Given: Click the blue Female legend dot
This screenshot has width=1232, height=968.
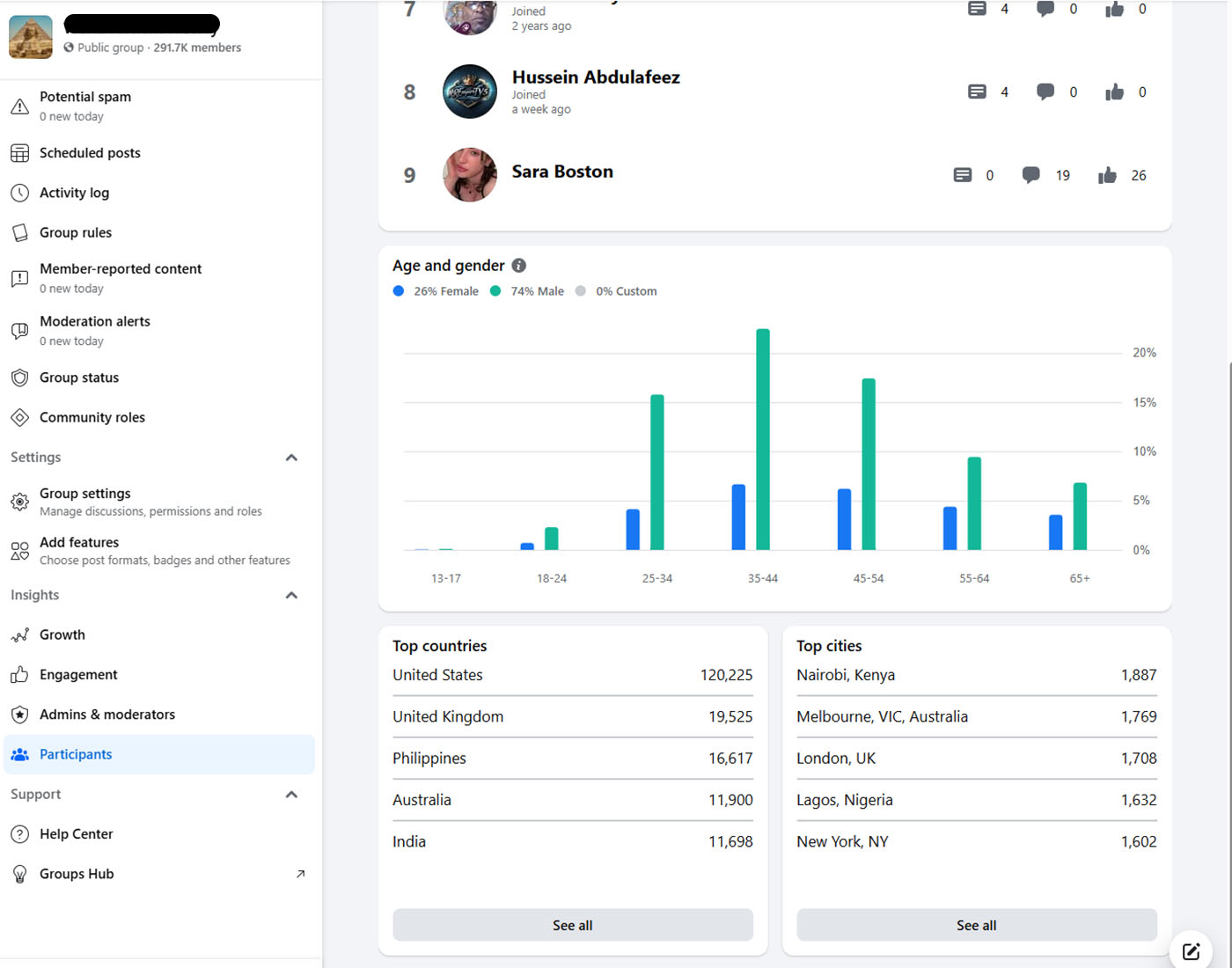Looking at the screenshot, I should pyautogui.click(x=399, y=291).
